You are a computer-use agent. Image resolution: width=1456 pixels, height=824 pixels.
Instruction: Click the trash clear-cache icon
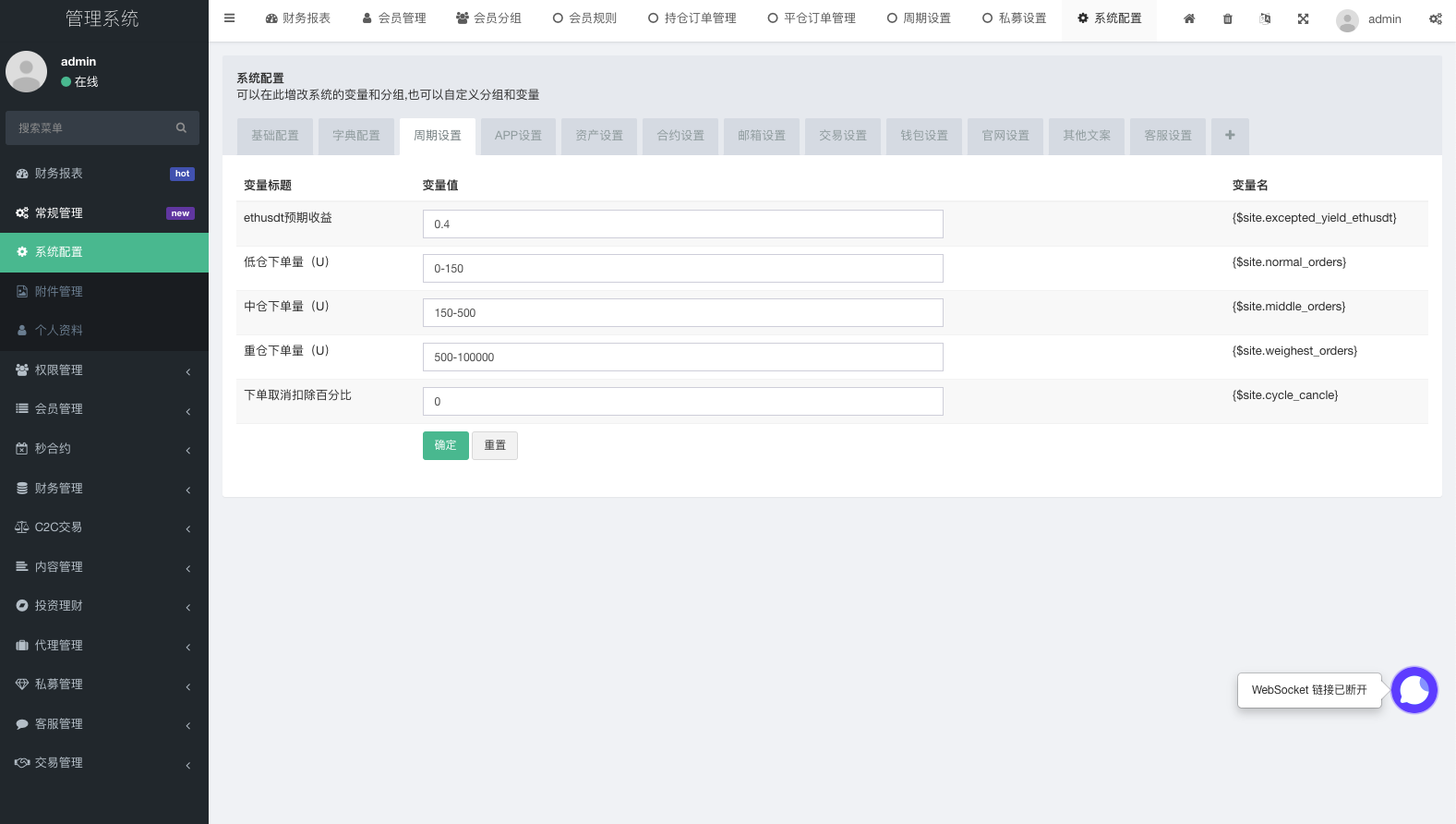1227,18
